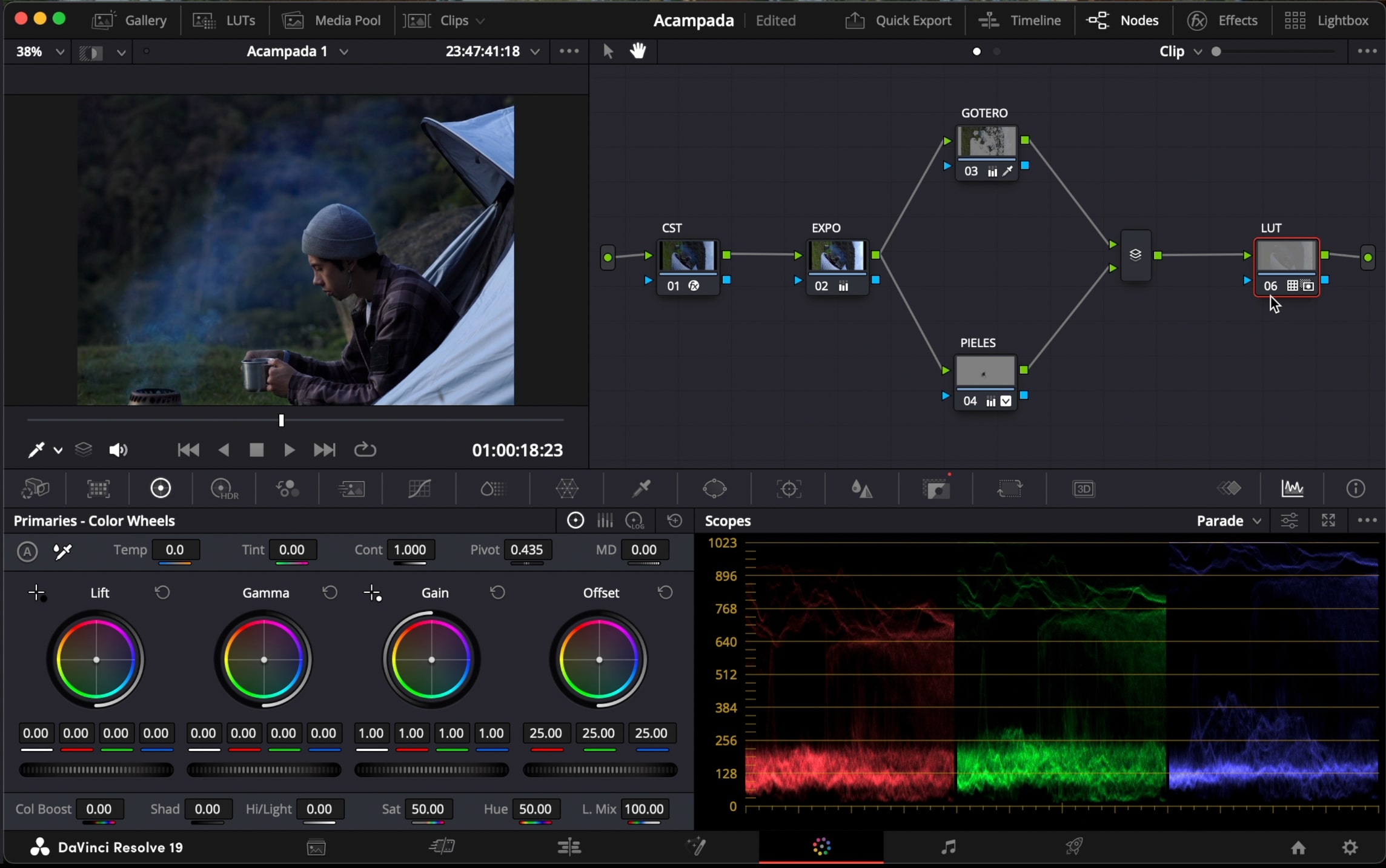Open the Parade scope type dropdown

(x=1228, y=521)
